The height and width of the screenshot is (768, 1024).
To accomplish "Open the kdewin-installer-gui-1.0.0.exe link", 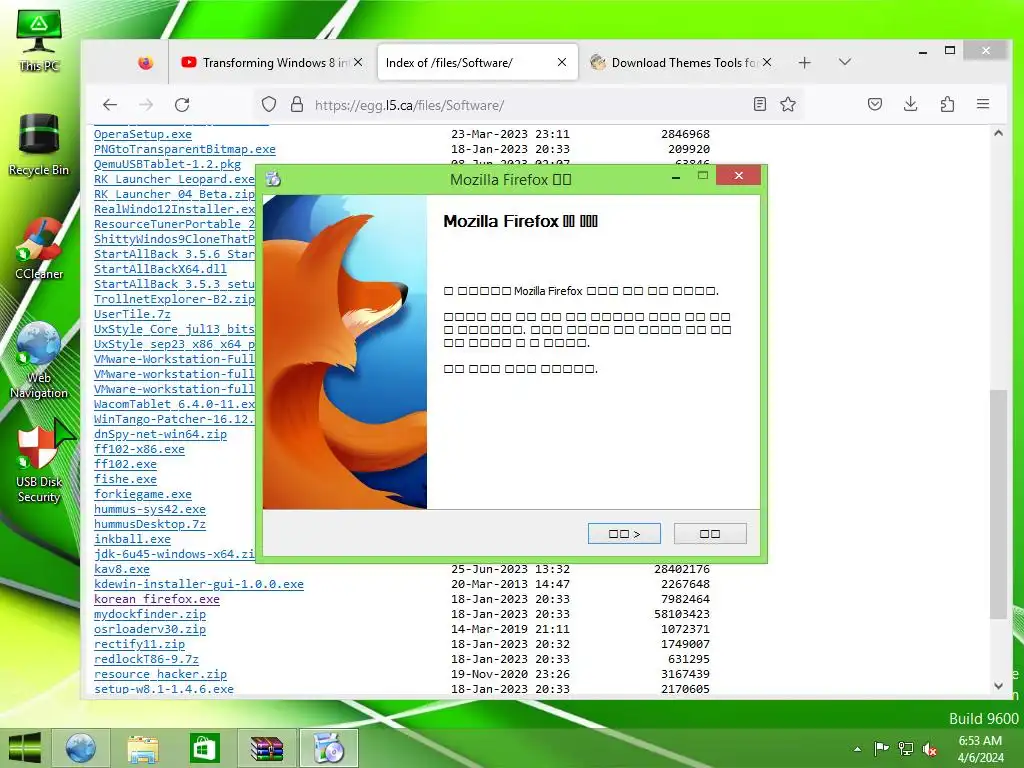I will pyautogui.click(x=199, y=584).
